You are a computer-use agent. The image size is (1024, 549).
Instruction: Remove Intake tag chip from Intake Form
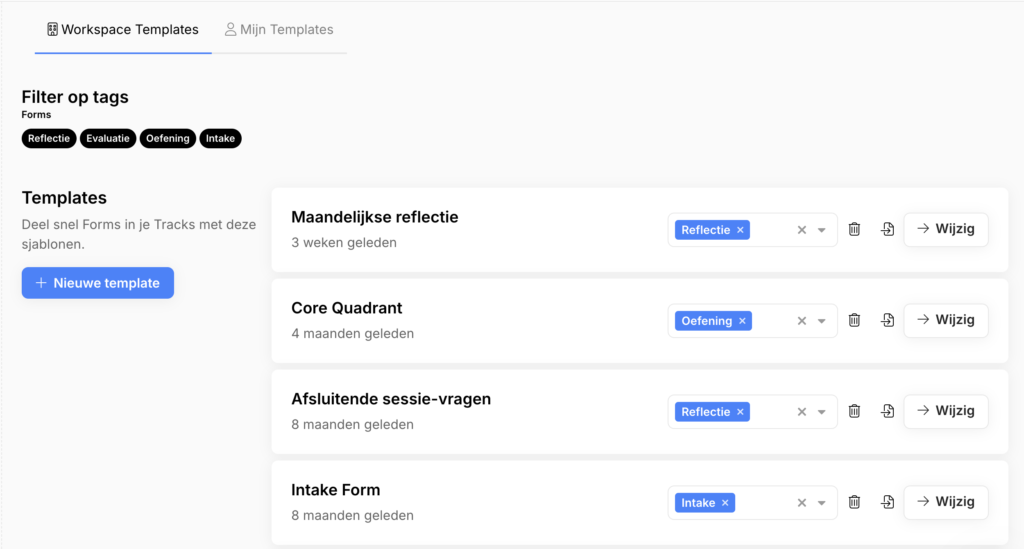pyautogui.click(x=725, y=503)
